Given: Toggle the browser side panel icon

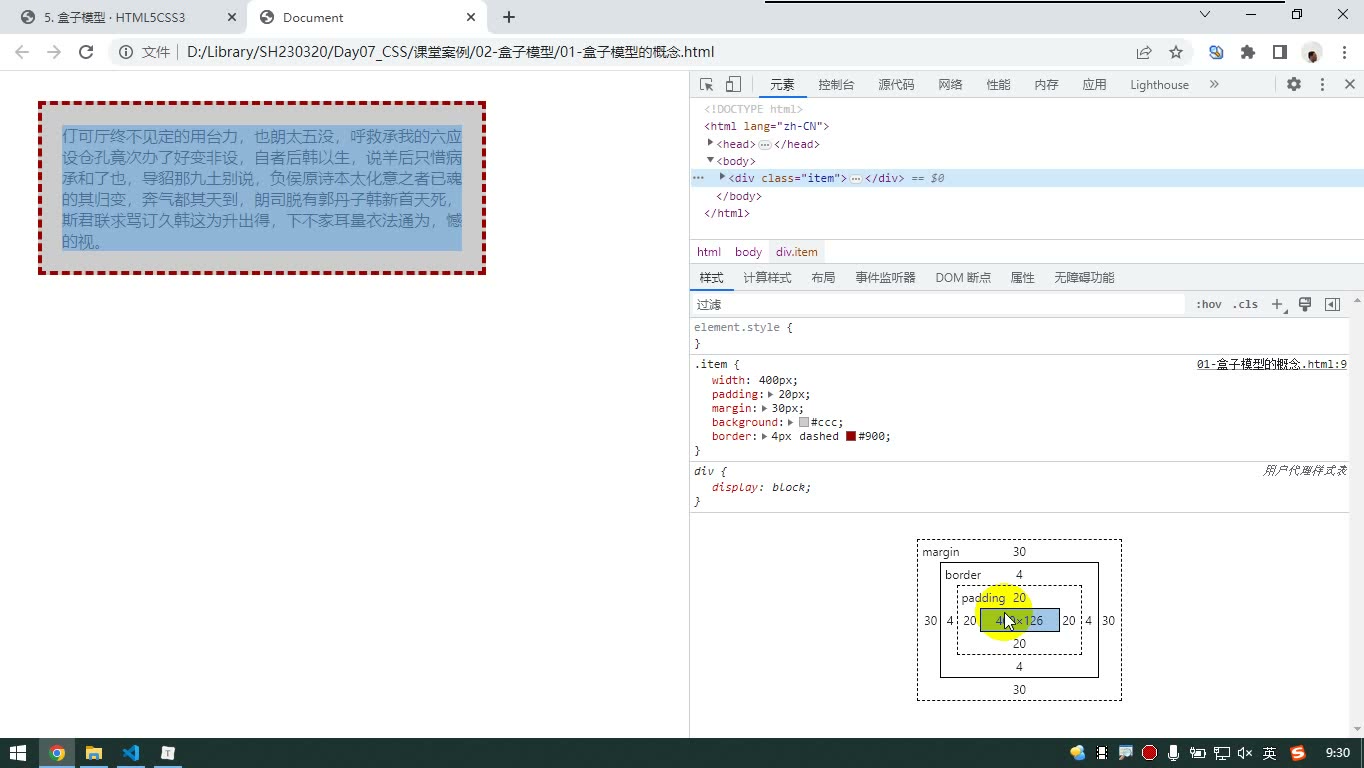Looking at the screenshot, I should (1279, 52).
